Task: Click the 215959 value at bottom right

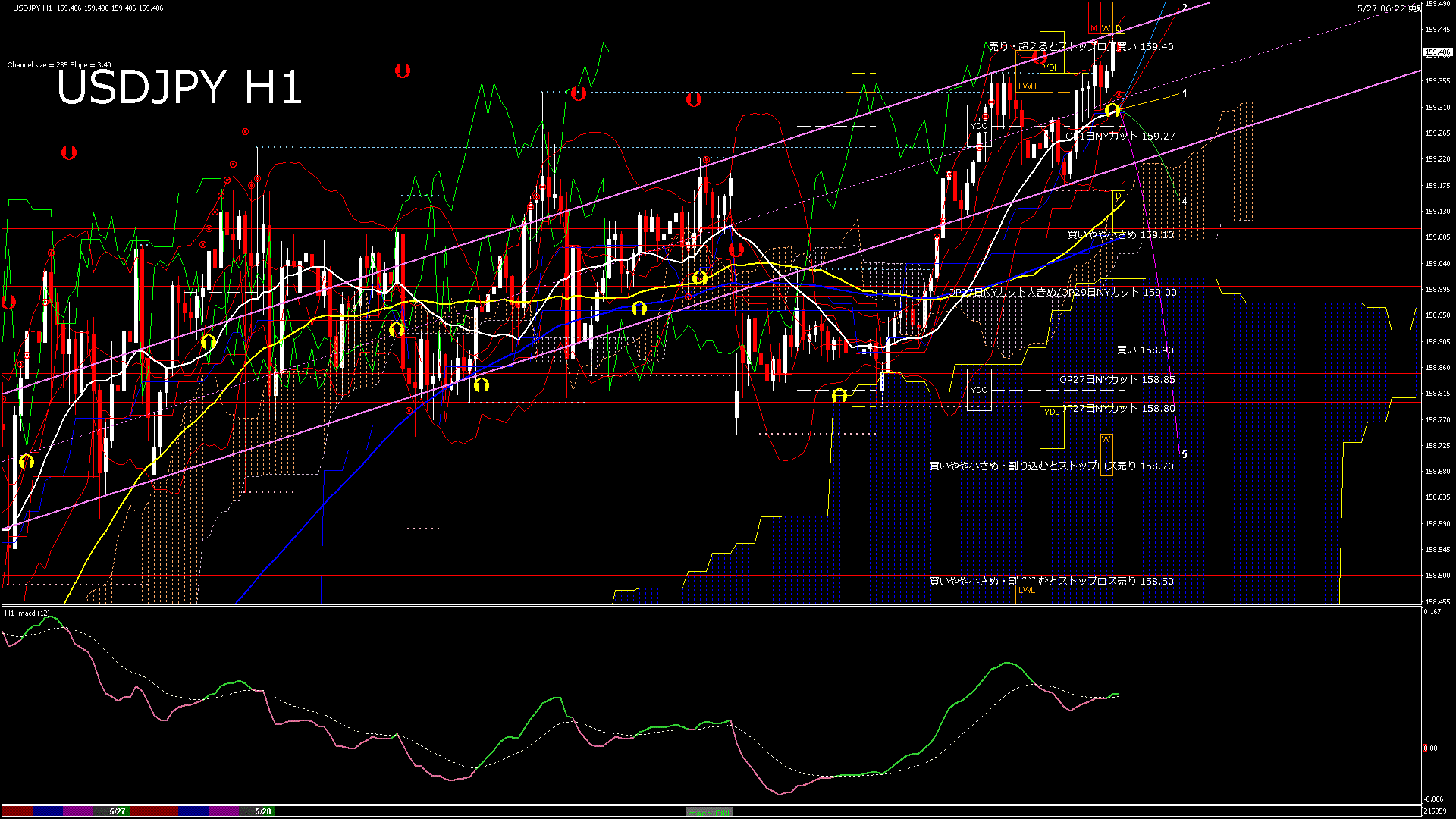Action: tap(1435, 811)
